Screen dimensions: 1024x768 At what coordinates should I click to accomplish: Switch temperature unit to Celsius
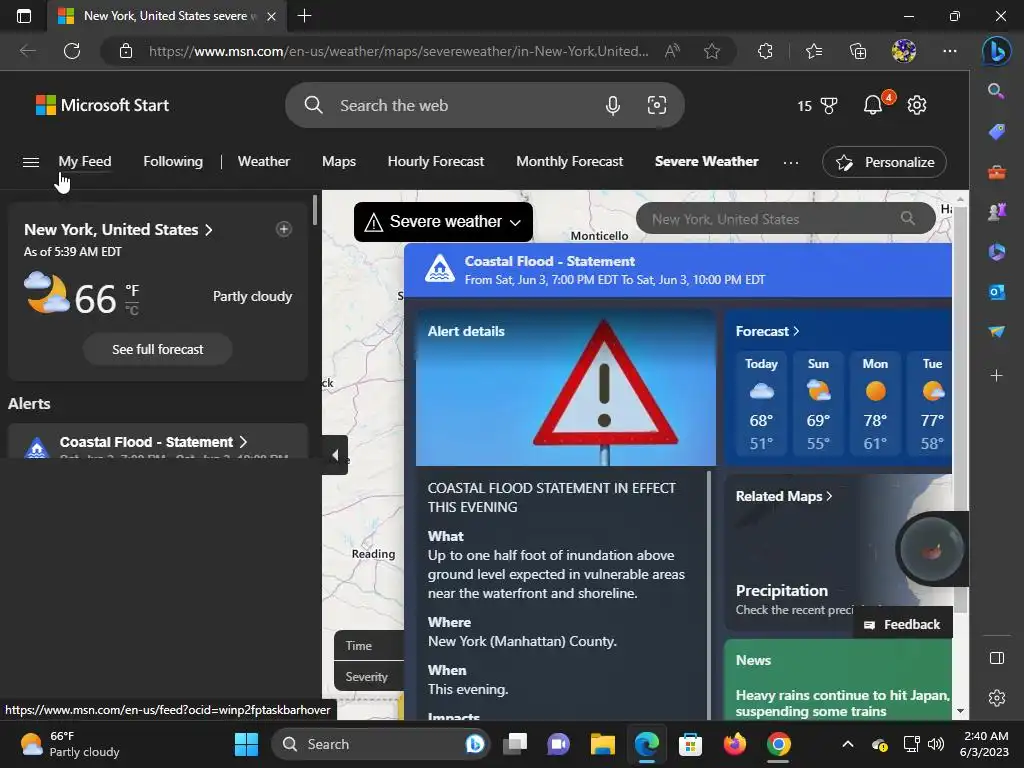[133, 310]
